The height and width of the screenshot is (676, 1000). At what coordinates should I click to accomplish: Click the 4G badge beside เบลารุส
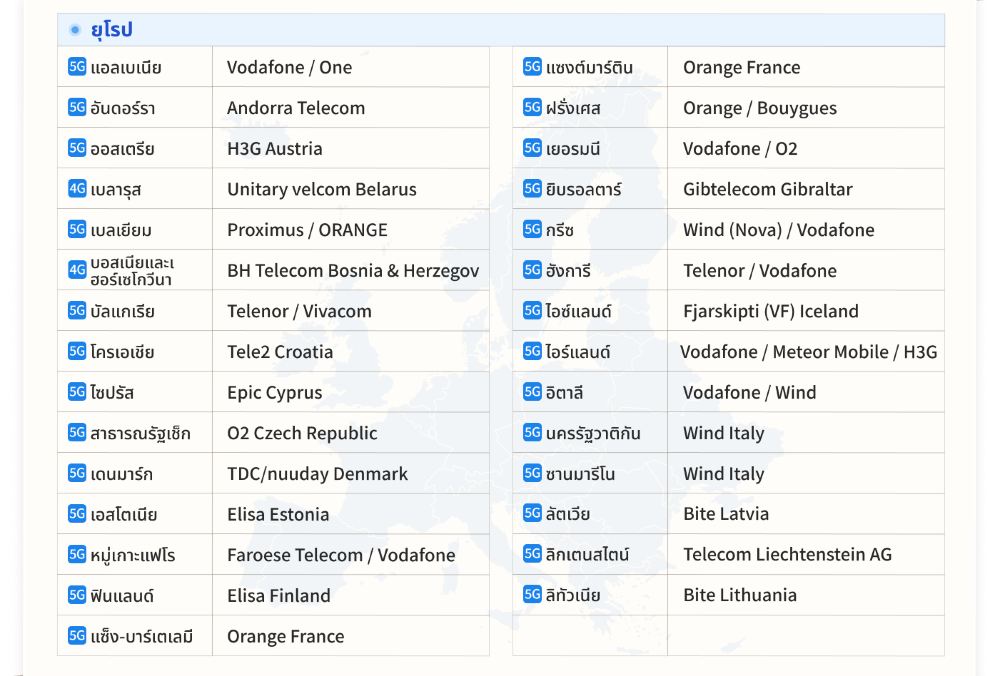pos(77,188)
